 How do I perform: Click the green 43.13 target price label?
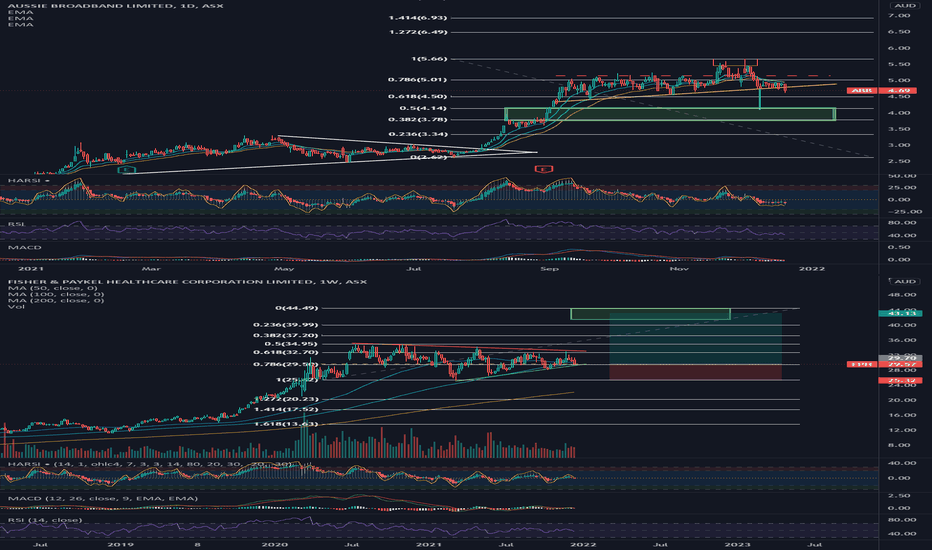(900, 313)
